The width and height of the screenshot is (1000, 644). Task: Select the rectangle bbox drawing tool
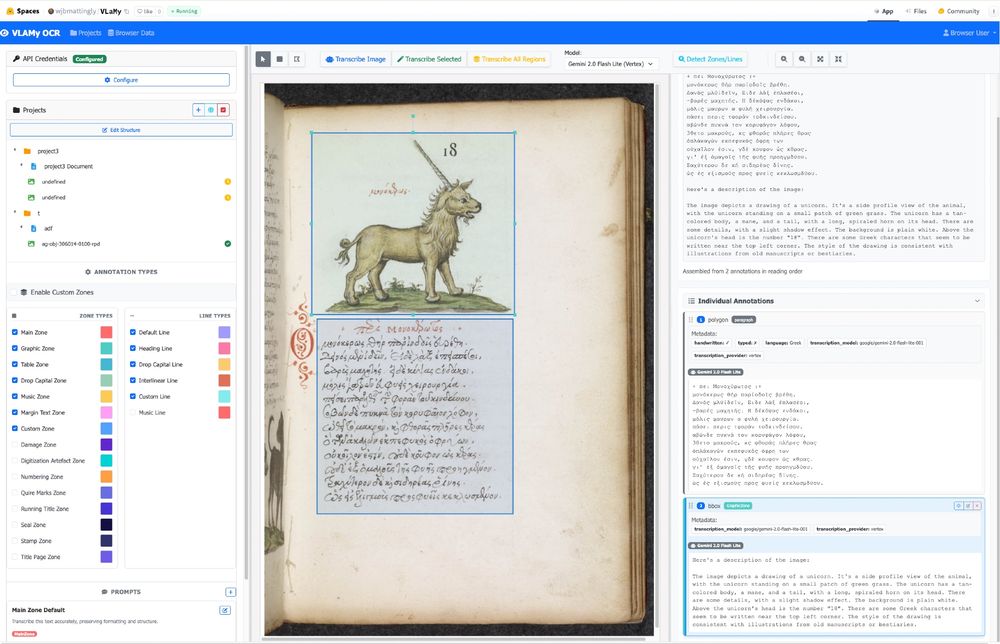click(x=279, y=59)
